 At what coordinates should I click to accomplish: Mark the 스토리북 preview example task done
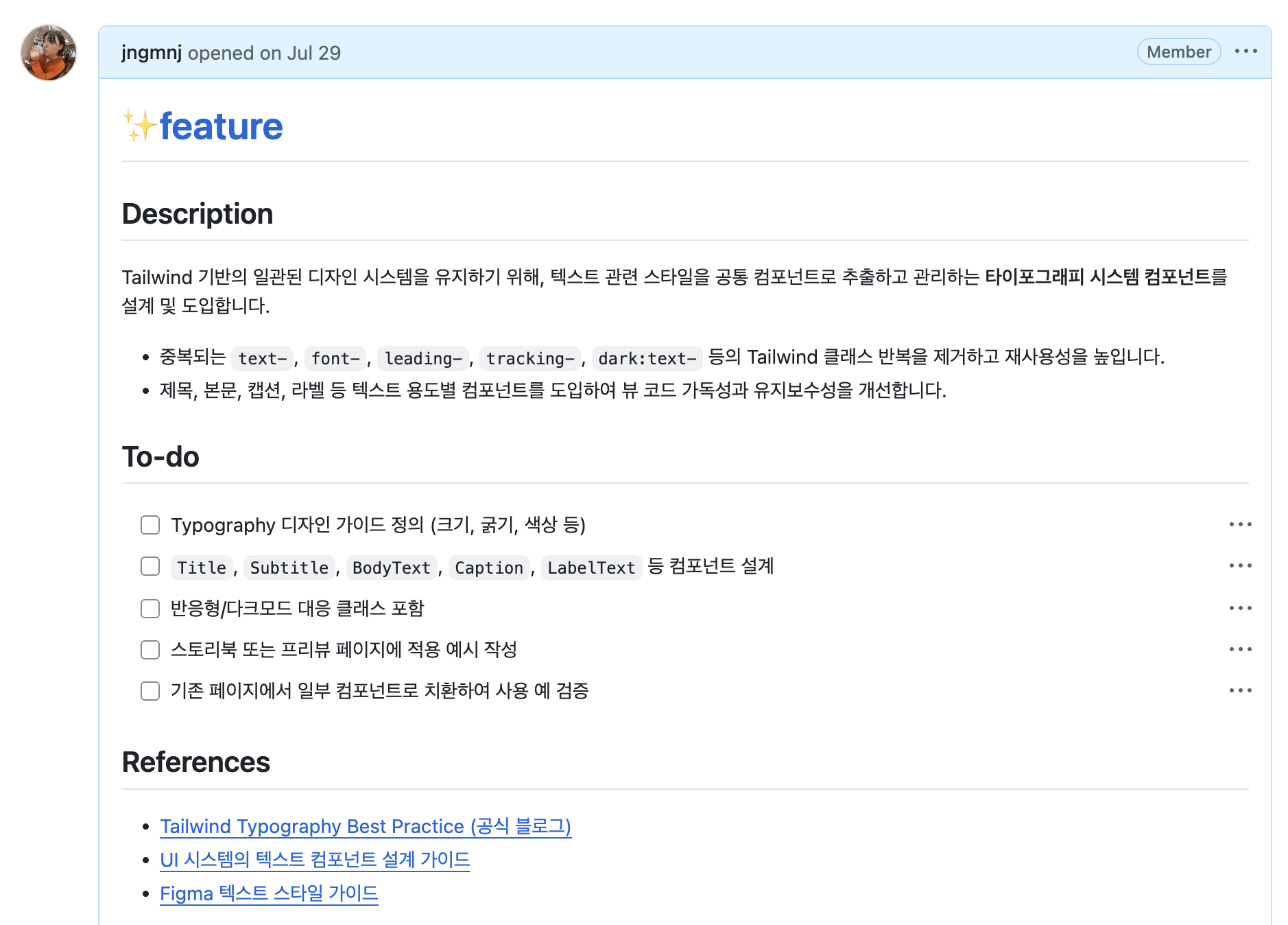tap(150, 650)
